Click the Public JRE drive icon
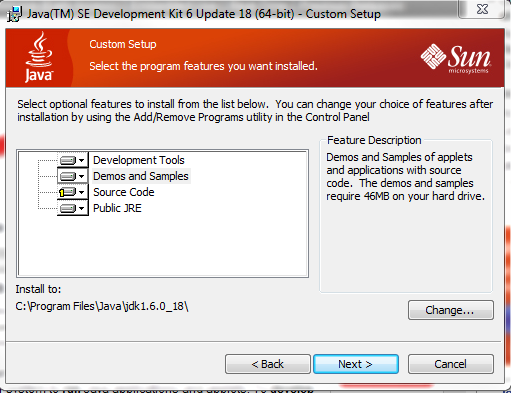Image resolution: width=511 pixels, height=393 pixels. click(68, 208)
